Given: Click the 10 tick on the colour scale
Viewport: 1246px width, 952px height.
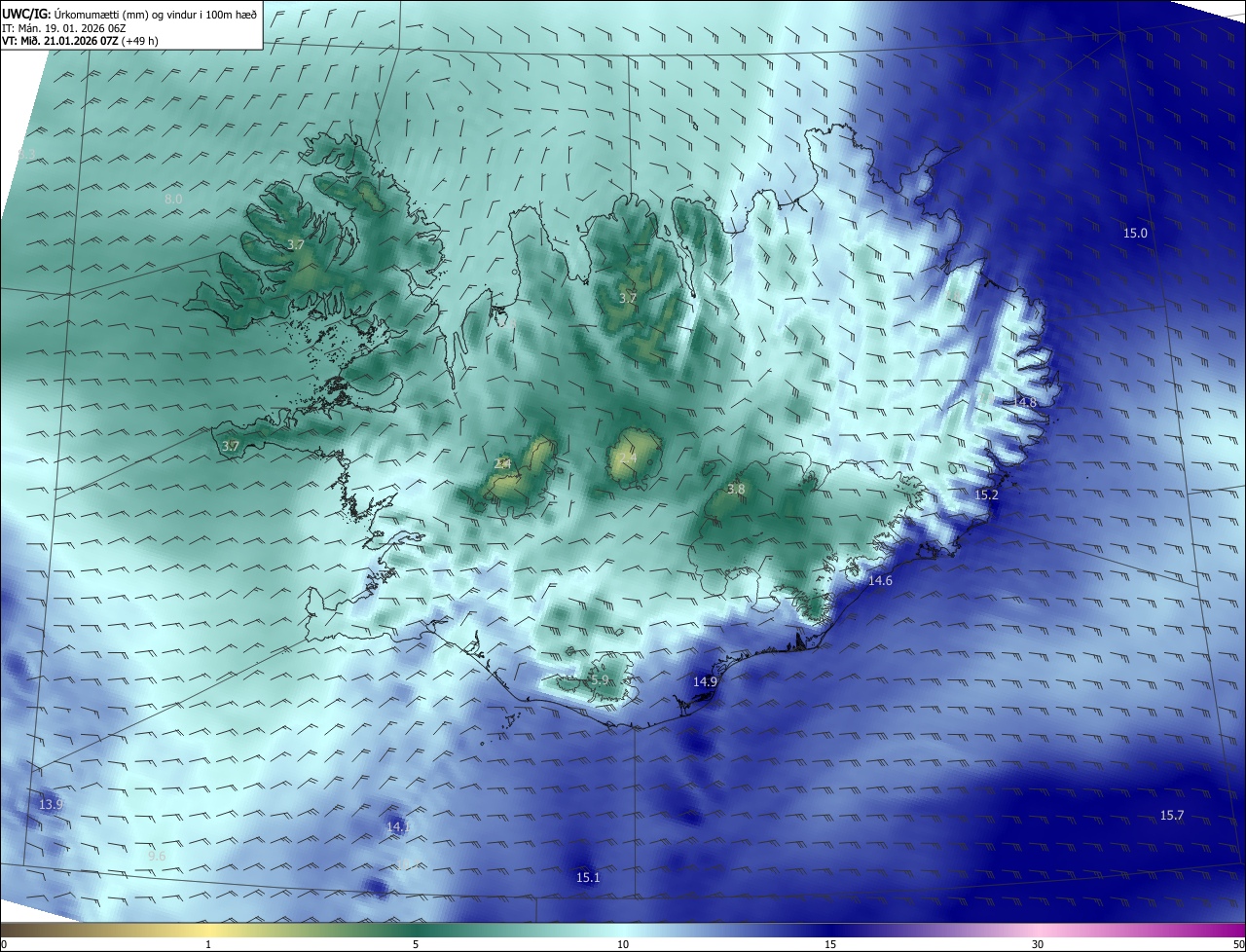Looking at the screenshot, I should click(x=623, y=944).
